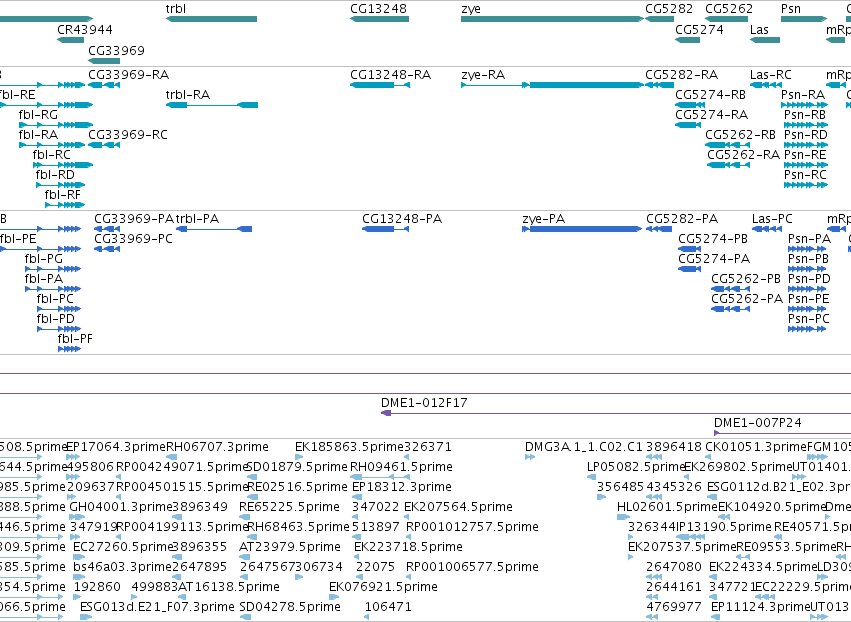Click BAC clone DME1-007P24 label
The height and width of the screenshot is (622, 851).
point(757,423)
